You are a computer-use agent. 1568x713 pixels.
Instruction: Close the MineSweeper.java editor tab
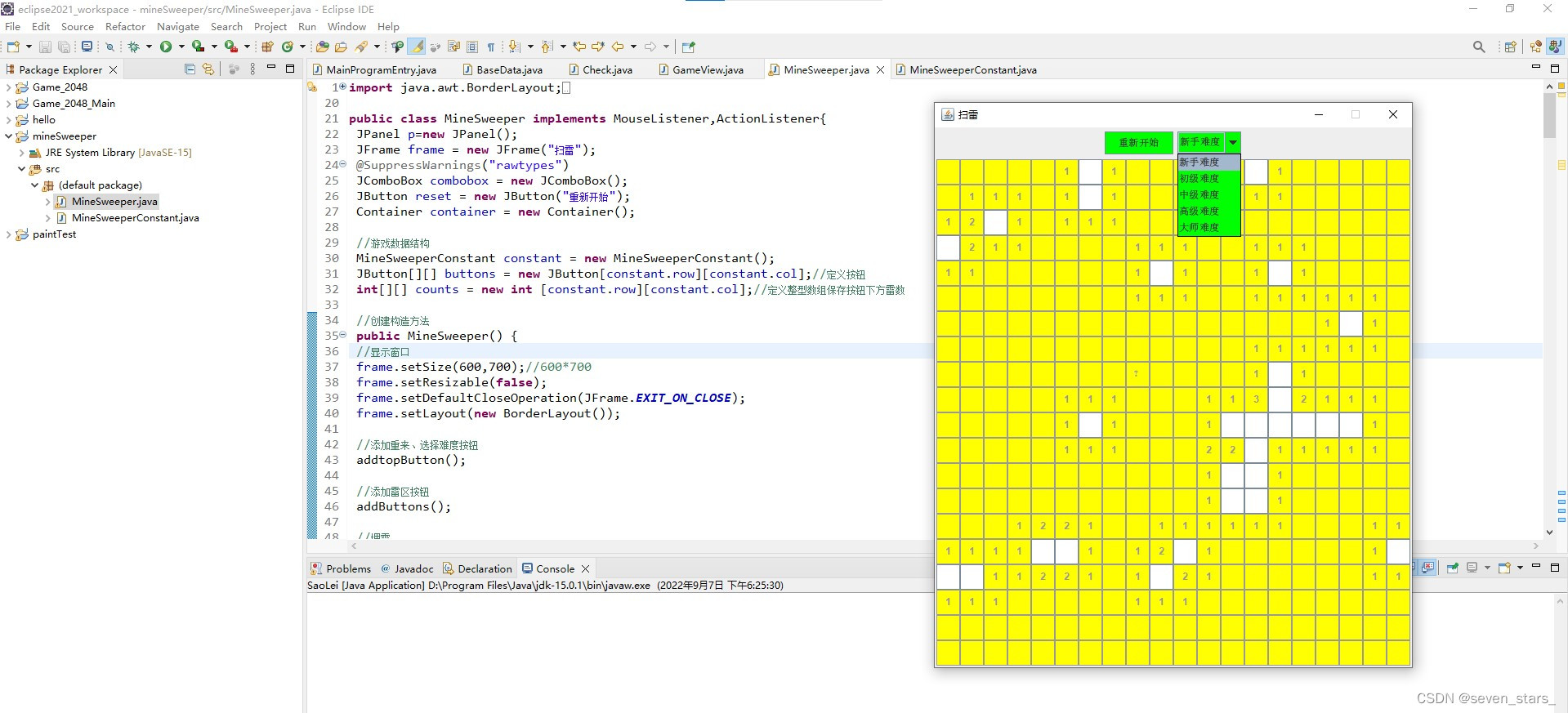click(880, 69)
